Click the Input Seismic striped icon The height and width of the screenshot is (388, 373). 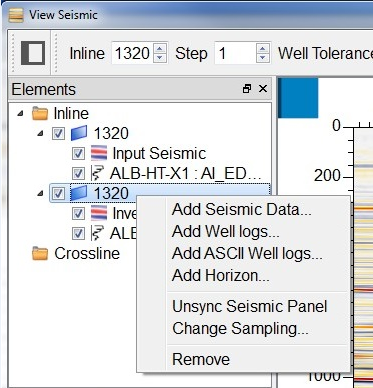pyautogui.click(x=99, y=153)
